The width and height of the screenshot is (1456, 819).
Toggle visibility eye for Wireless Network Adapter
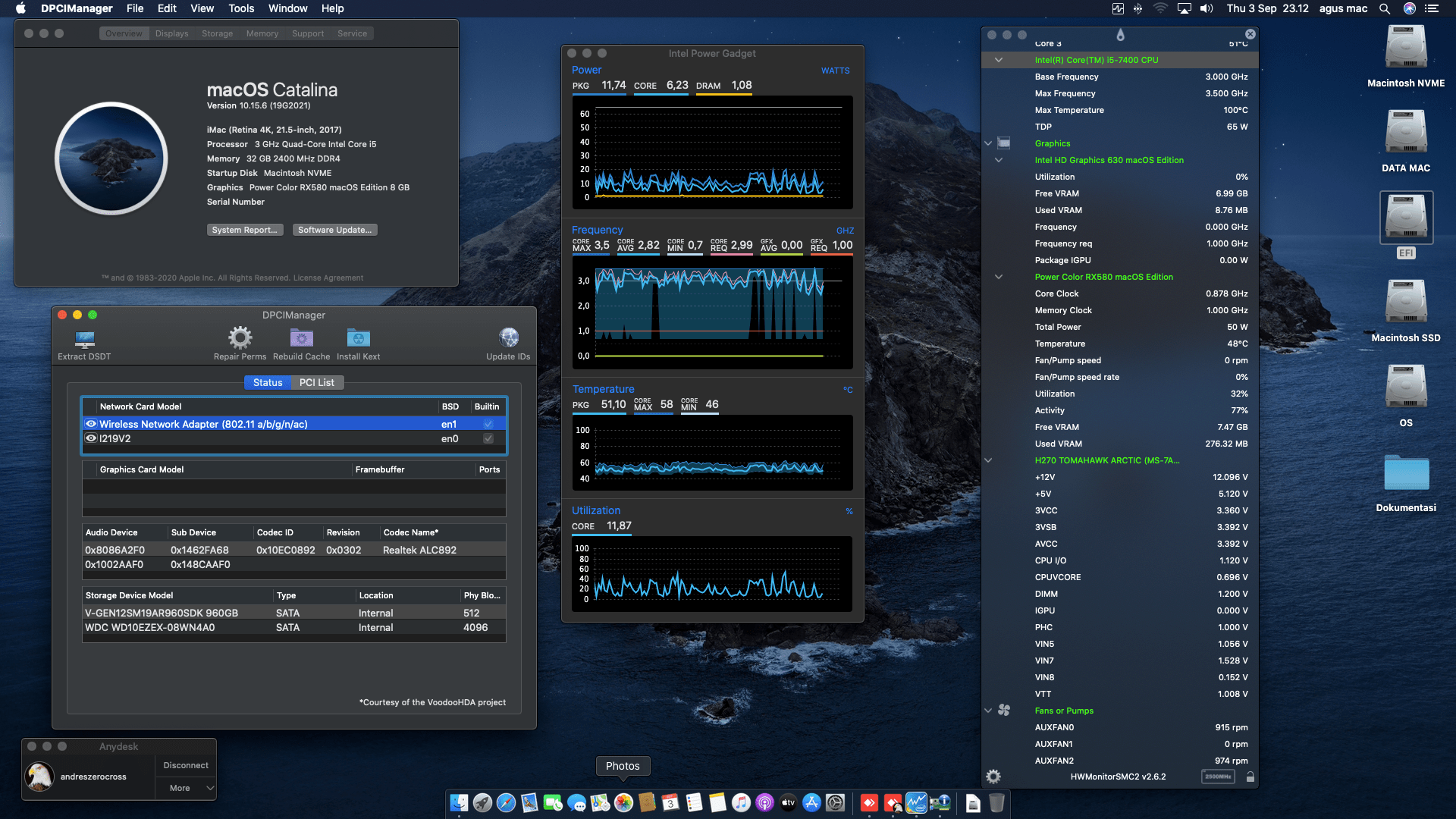[x=91, y=424]
